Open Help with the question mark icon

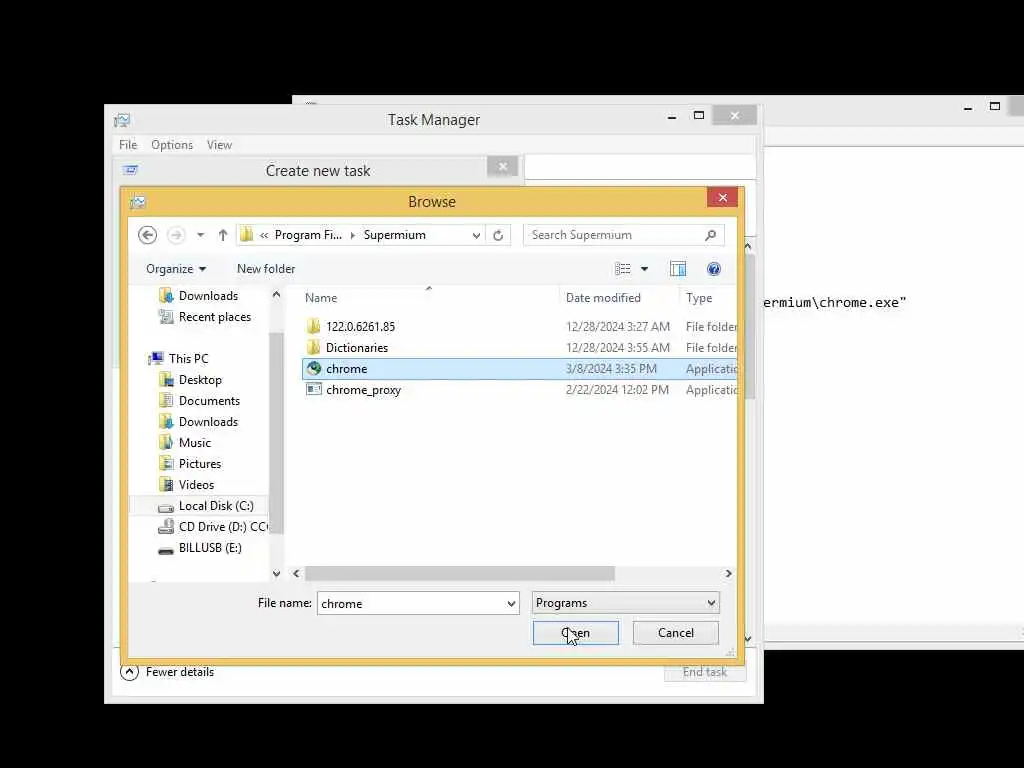714,269
